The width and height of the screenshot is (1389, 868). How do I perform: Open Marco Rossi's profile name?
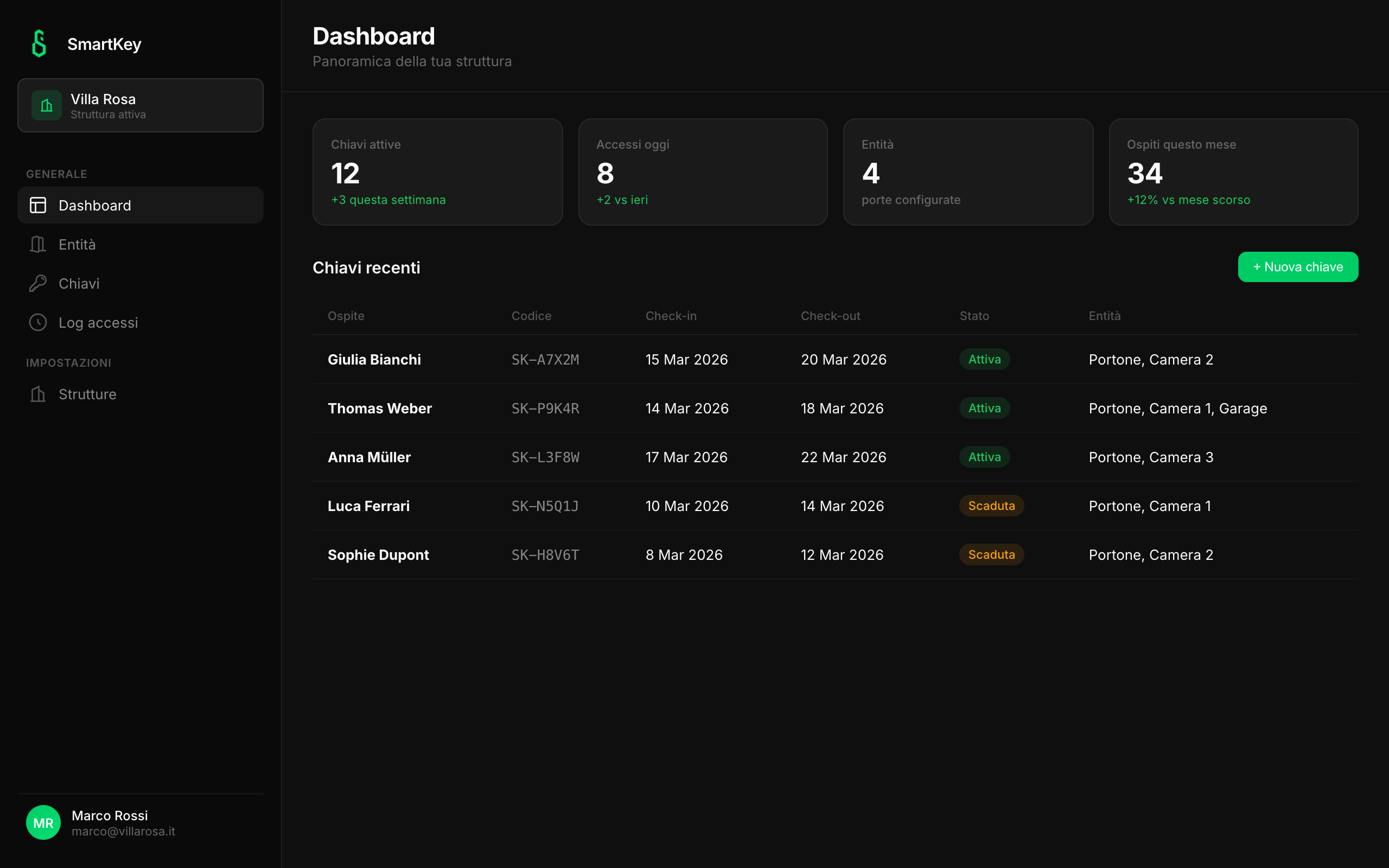110,815
